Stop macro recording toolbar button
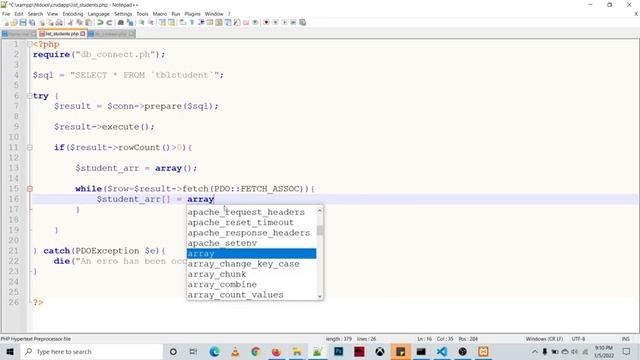Image resolution: width=640 pixels, height=360 pixels. [275, 22]
